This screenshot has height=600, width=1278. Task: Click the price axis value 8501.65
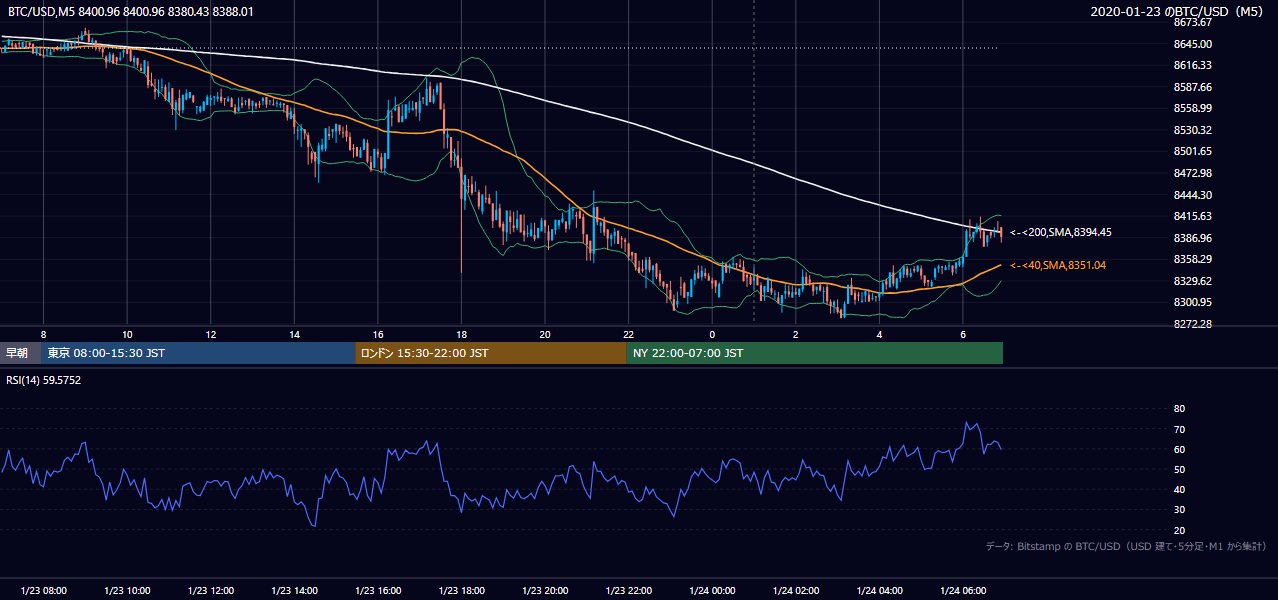click(x=1193, y=151)
